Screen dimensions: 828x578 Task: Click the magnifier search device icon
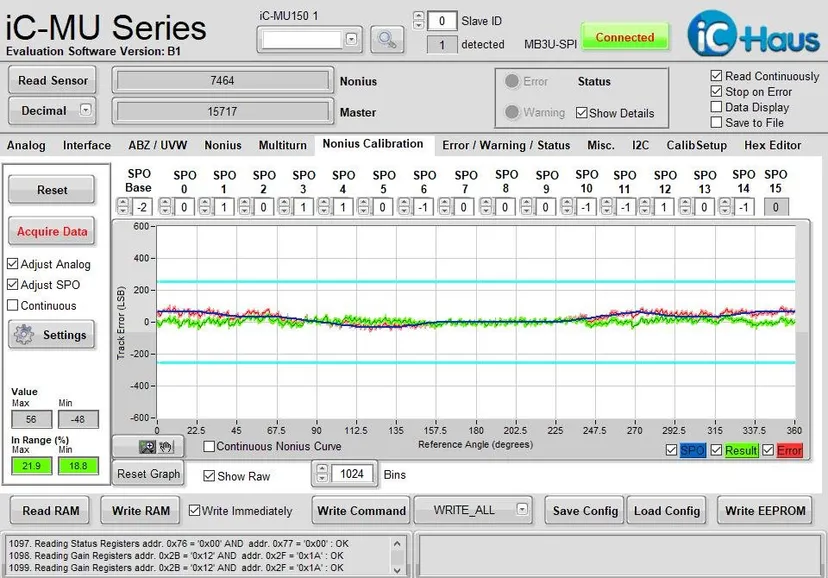coord(387,39)
